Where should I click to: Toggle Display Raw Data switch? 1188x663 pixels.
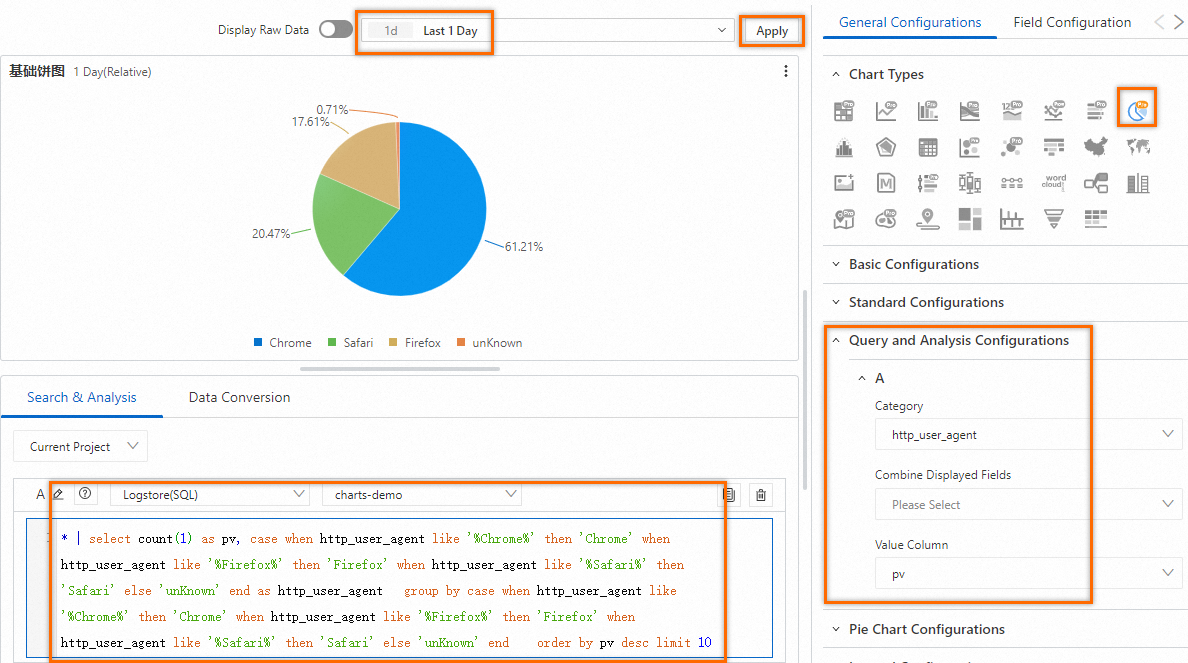pyautogui.click(x=336, y=30)
